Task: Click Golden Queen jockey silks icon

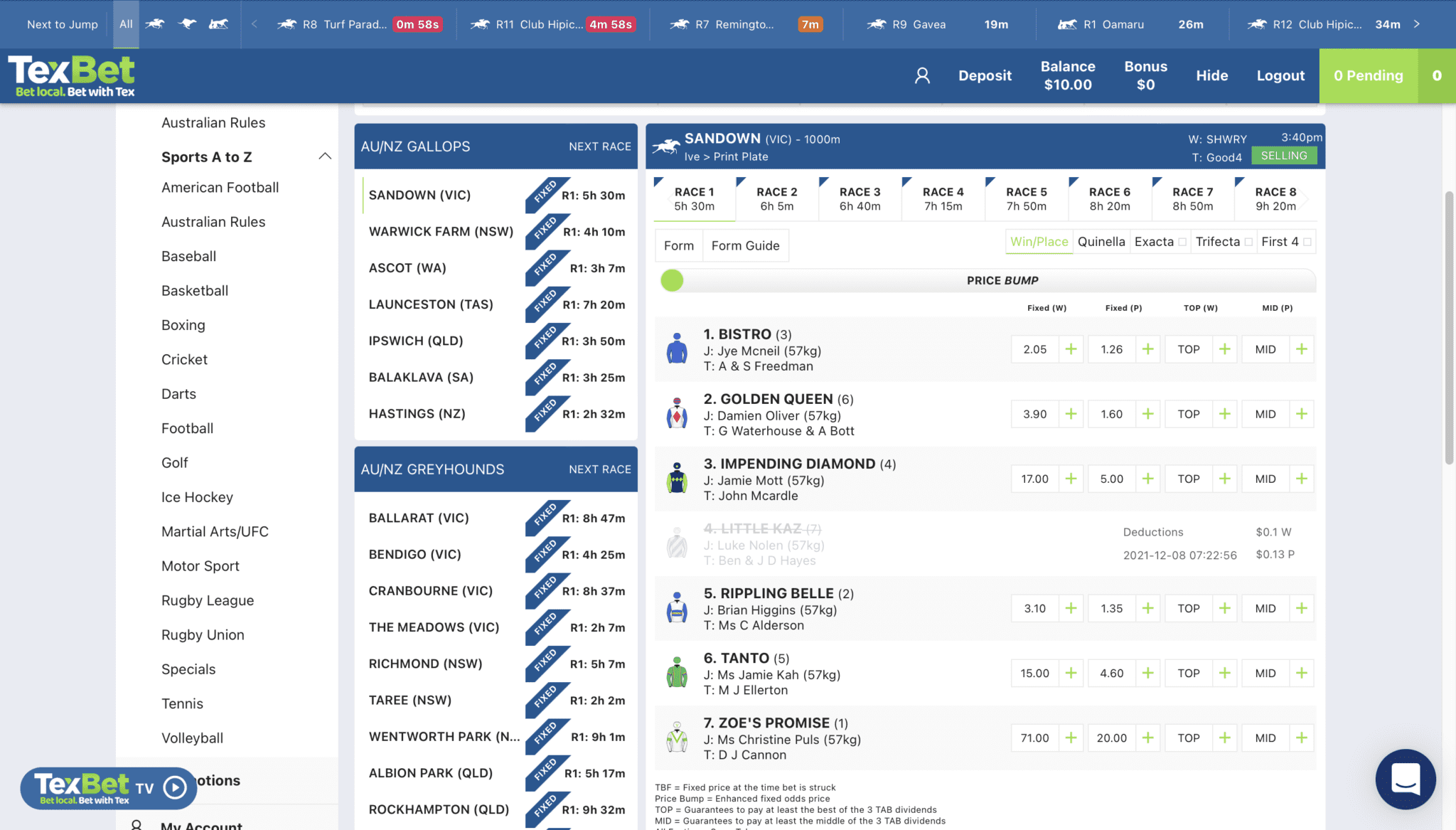Action: tap(677, 413)
